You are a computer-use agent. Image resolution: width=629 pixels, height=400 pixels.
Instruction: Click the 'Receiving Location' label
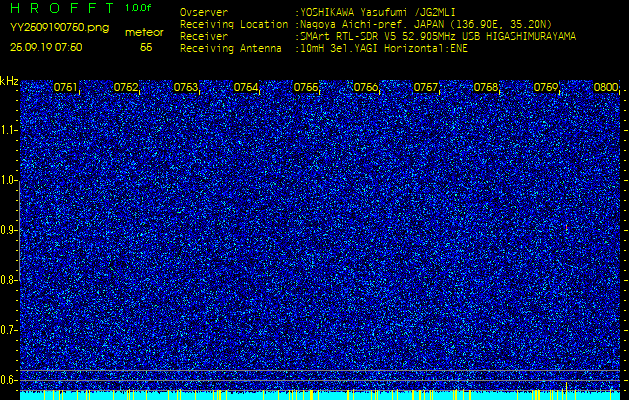point(234,24)
